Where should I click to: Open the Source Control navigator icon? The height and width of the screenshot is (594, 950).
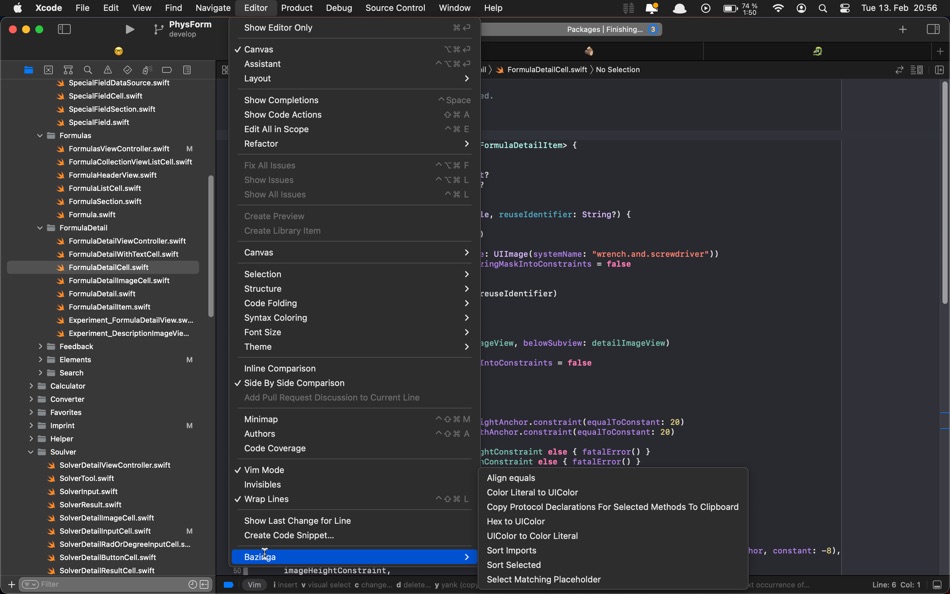48,70
